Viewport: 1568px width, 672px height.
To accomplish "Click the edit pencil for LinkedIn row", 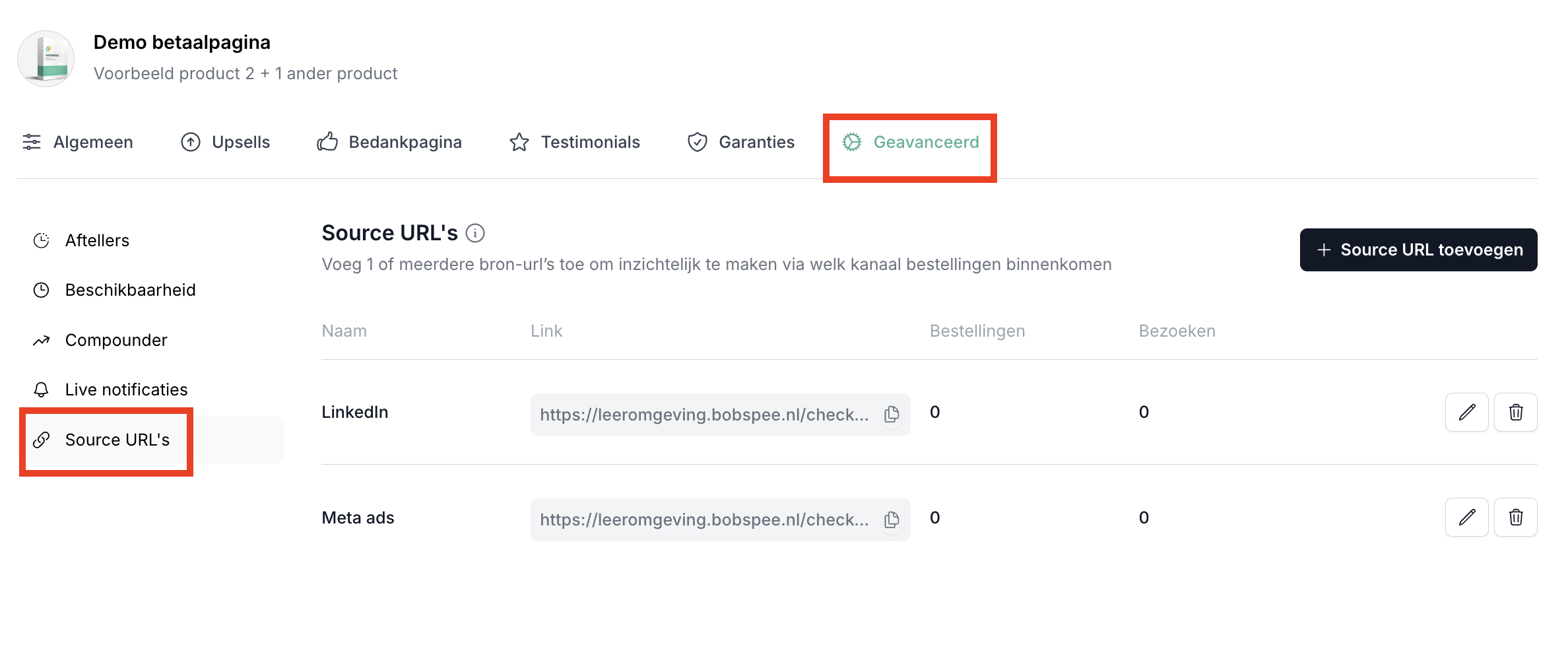I will (1466, 413).
